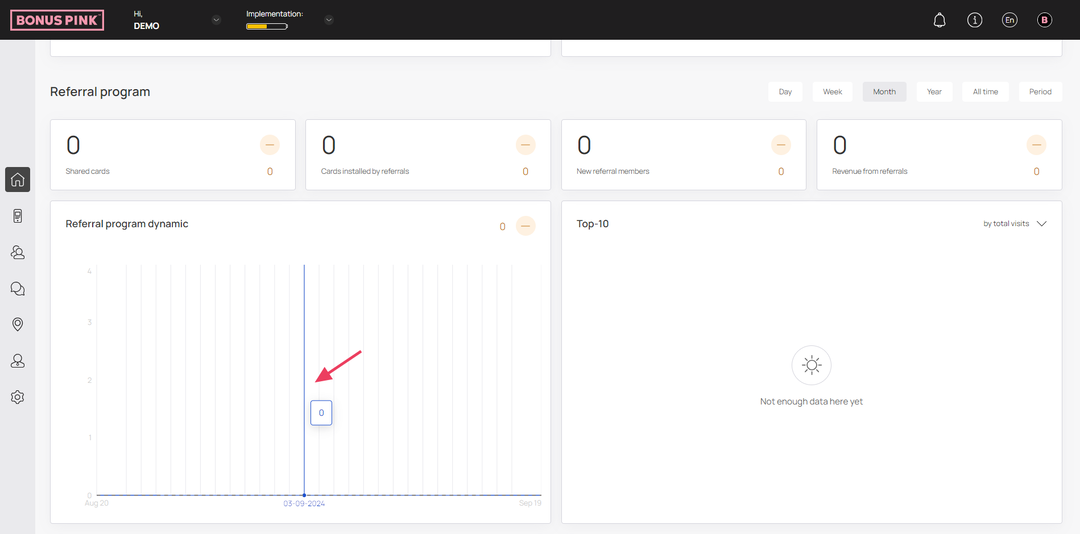The image size is (1080, 534).
Task: Click the Referral program dynamic chart title
Action: (x=127, y=224)
